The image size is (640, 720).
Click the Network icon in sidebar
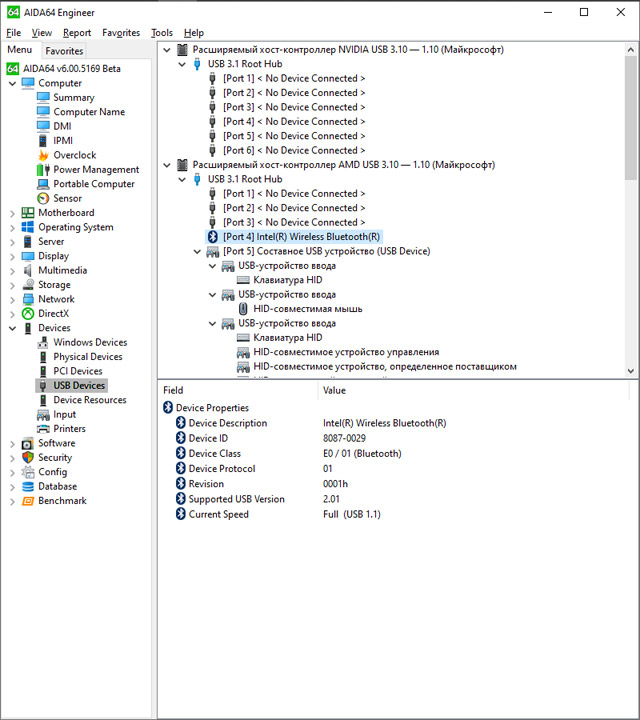28,299
